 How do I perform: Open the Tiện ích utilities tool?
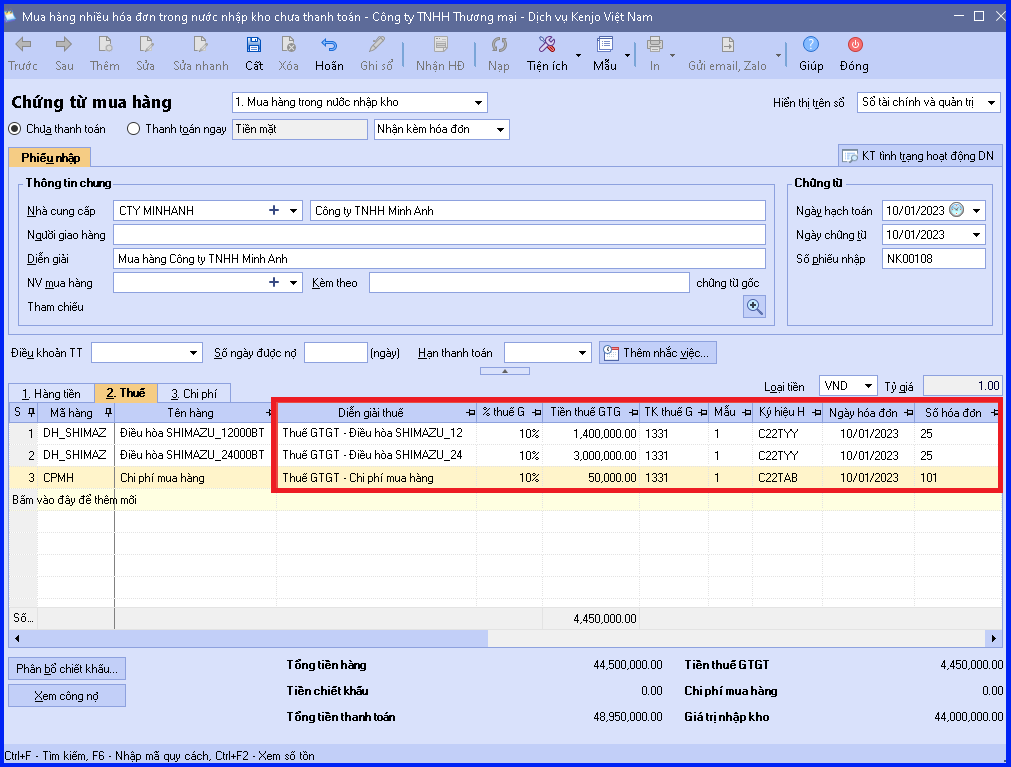tap(547, 44)
